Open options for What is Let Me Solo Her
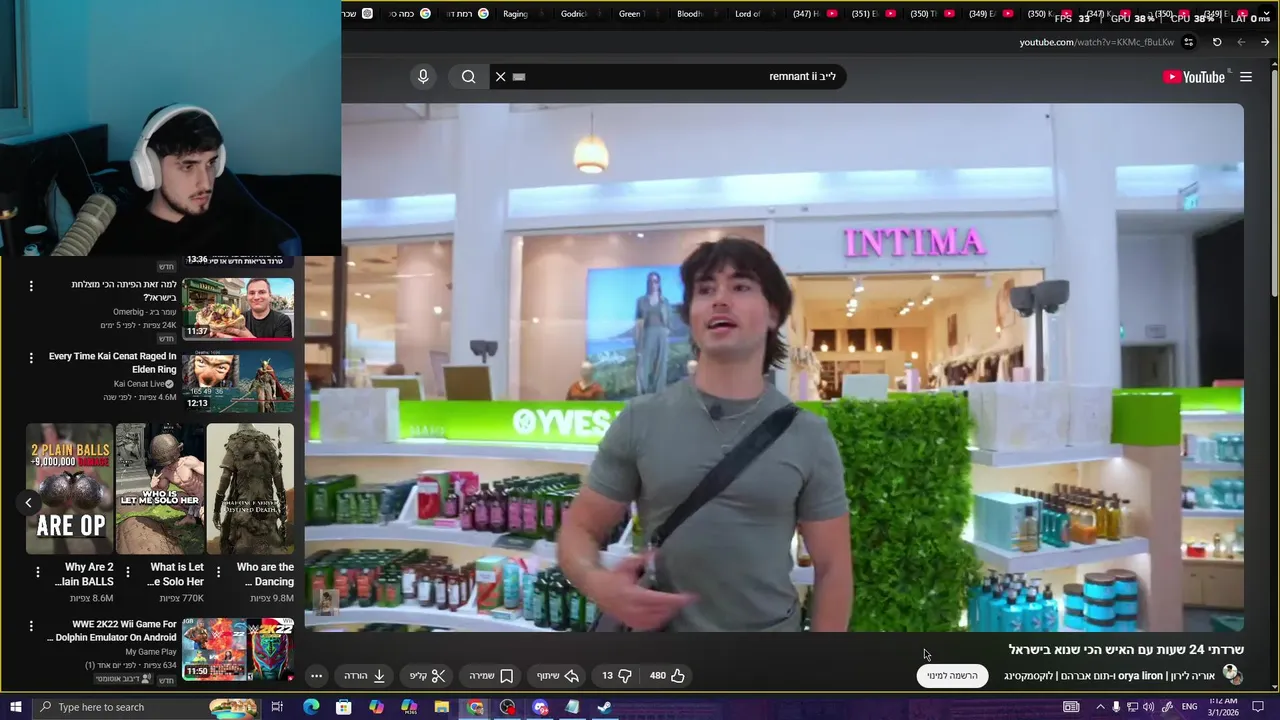Screen dimensions: 1280x720 click(x=128, y=573)
